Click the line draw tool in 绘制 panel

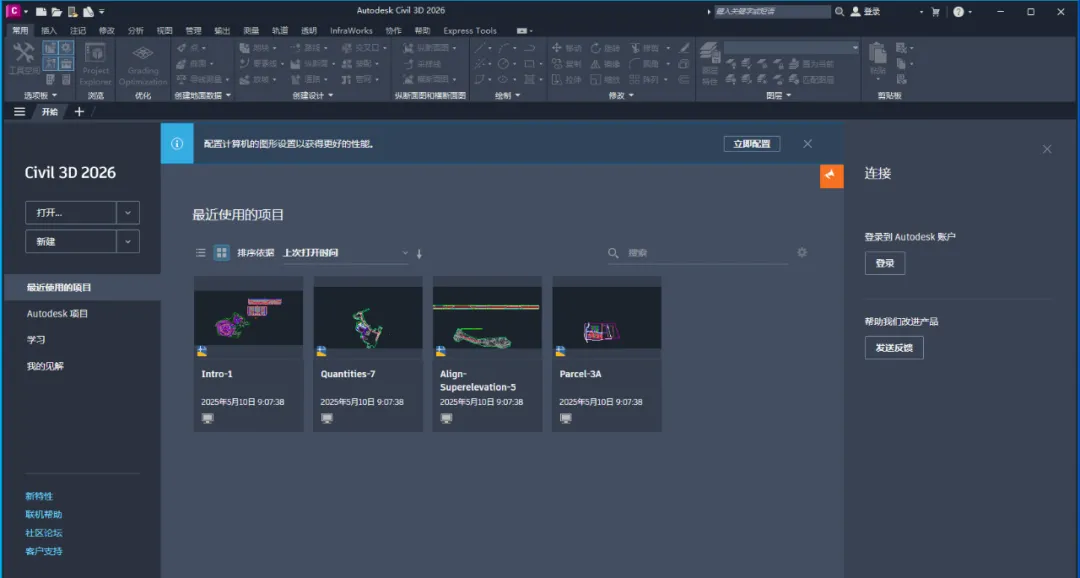click(x=480, y=48)
